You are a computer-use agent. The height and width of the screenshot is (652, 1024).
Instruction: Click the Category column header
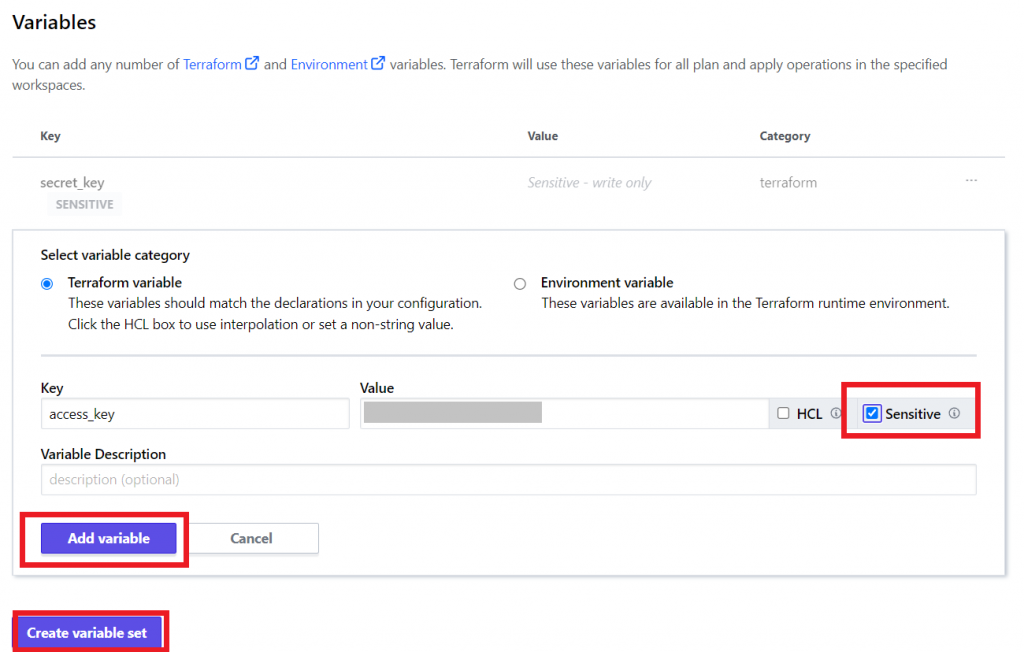tap(787, 136)
